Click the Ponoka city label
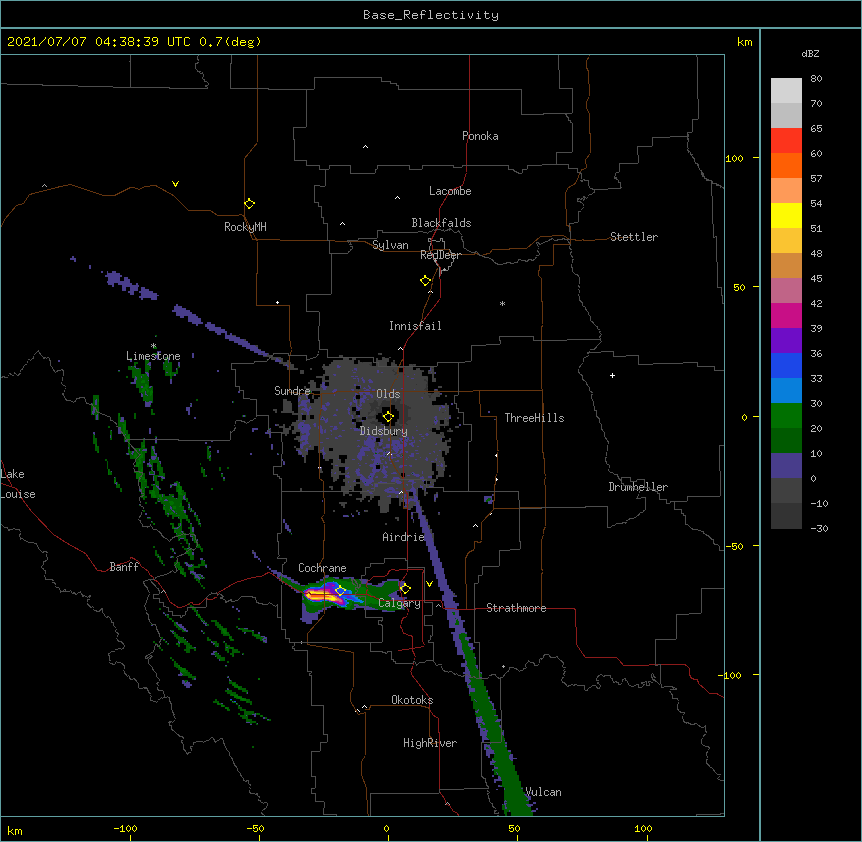 click(480, 136)
